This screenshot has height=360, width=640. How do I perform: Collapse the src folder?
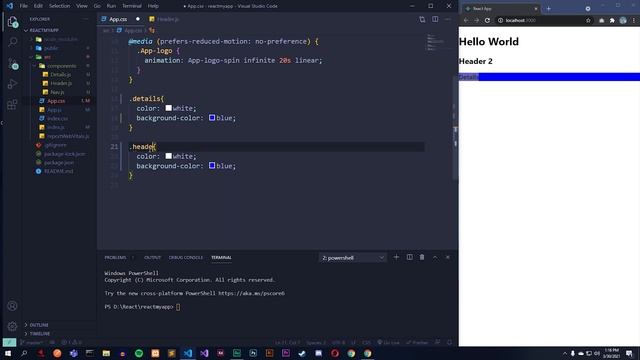pyautogui.click(x=47, y=57)
